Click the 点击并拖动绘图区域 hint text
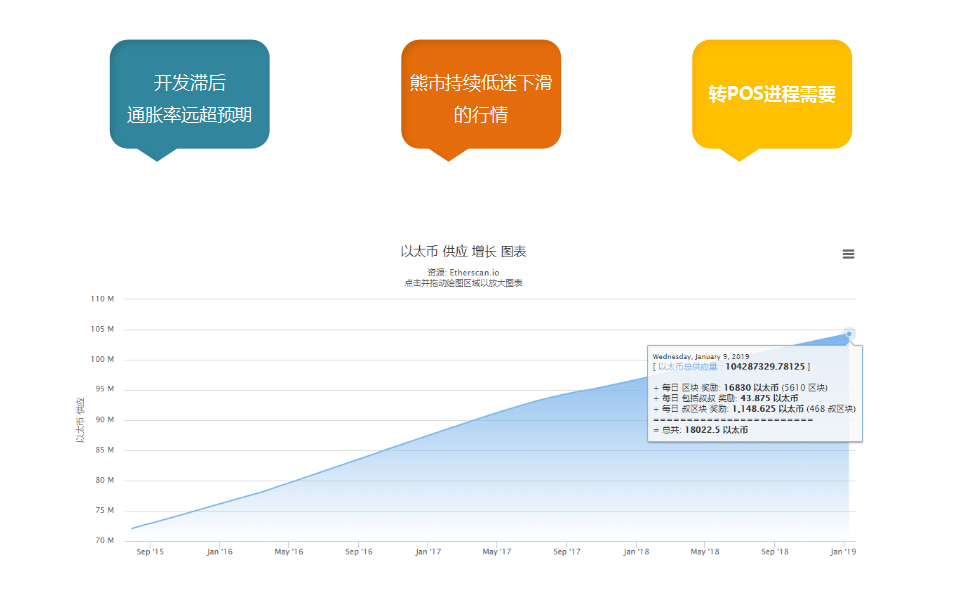 (x=463, y=283)
